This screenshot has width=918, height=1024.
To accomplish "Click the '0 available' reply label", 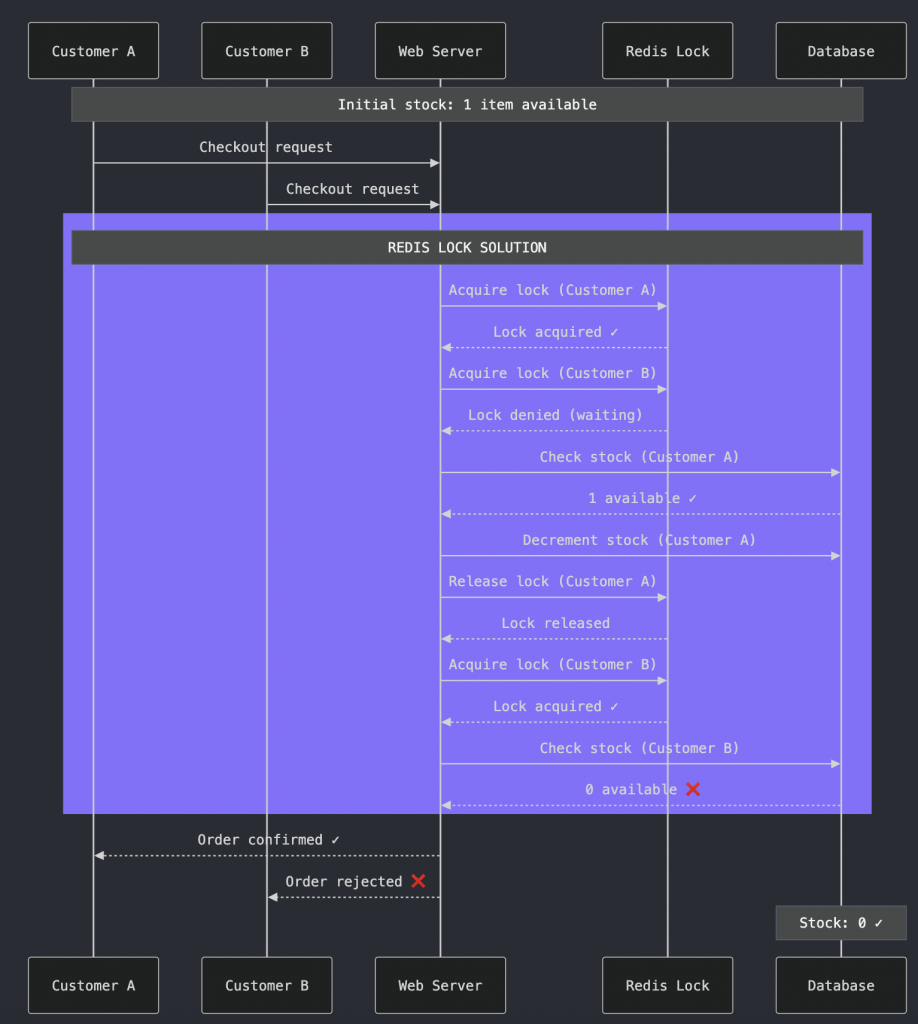I will (x=631, y=790).
